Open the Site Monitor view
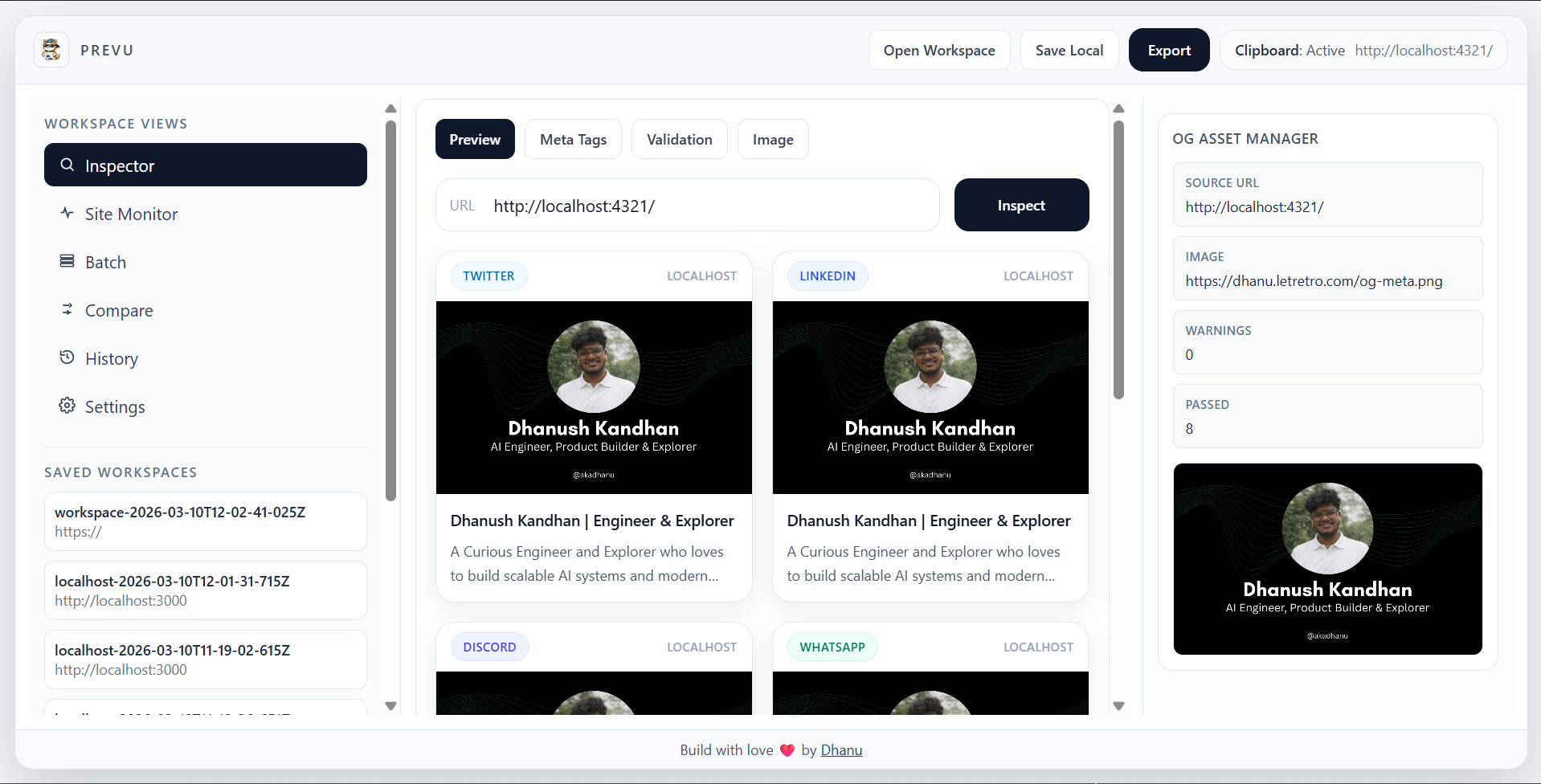 pyautogui.click(x=131, y=214)
